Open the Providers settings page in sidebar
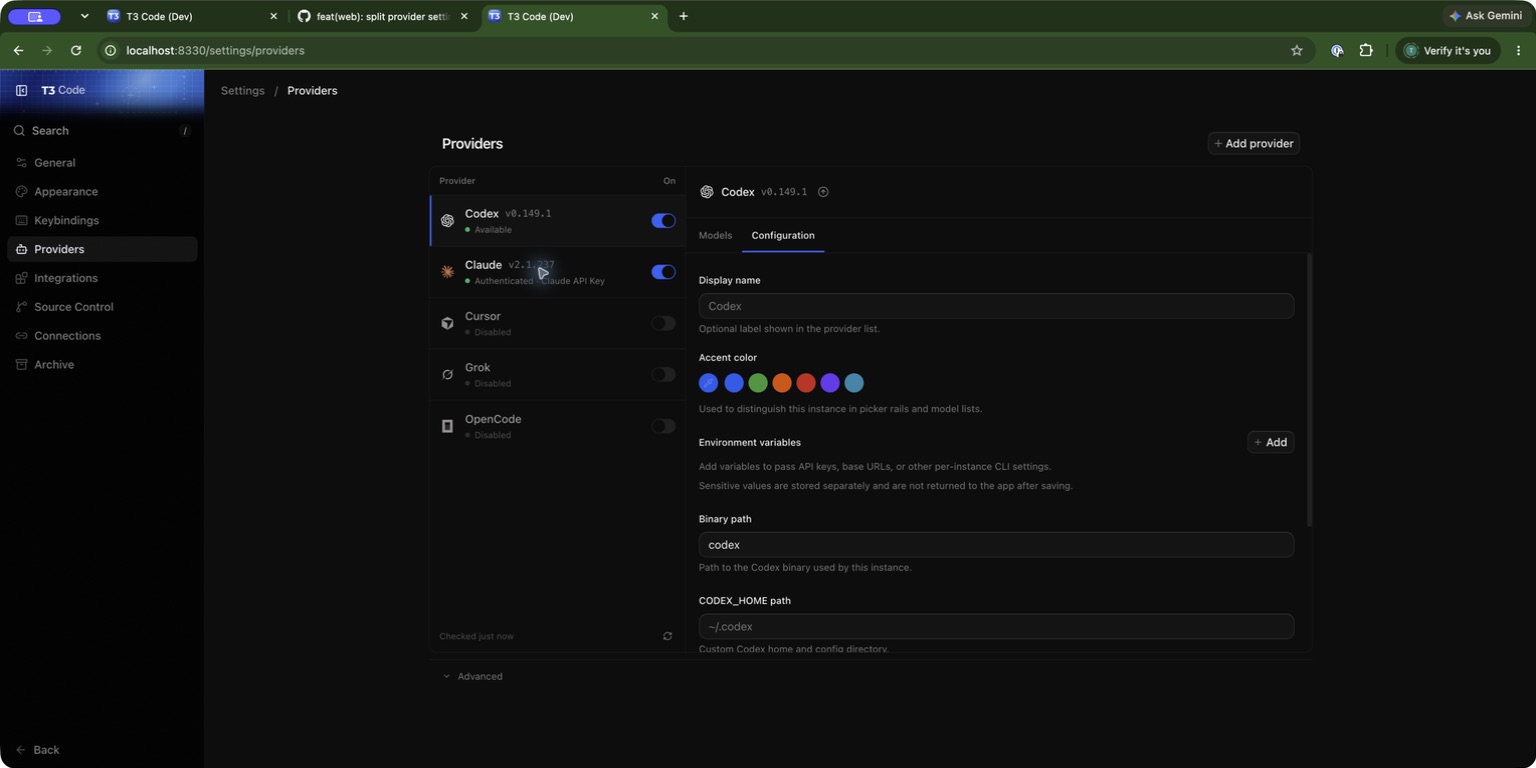 (x=102, y=249)
